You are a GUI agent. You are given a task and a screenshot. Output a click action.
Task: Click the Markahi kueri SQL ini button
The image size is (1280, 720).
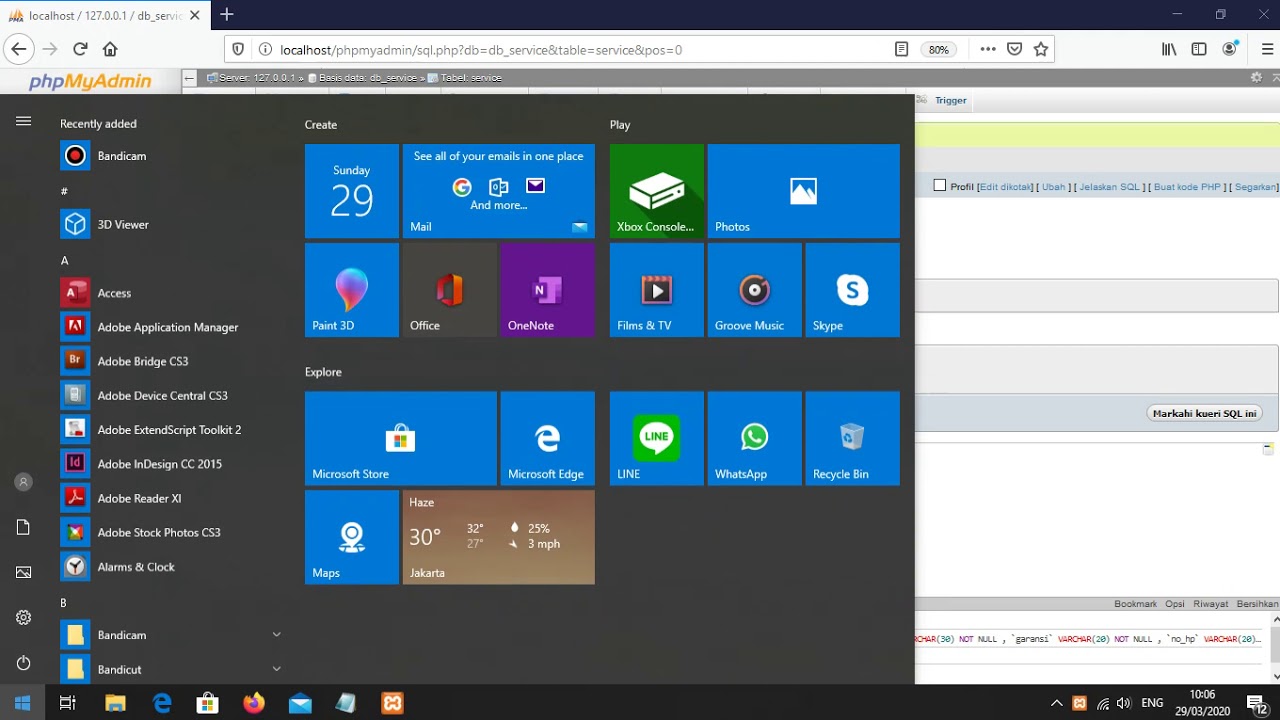coord(1204,413)
